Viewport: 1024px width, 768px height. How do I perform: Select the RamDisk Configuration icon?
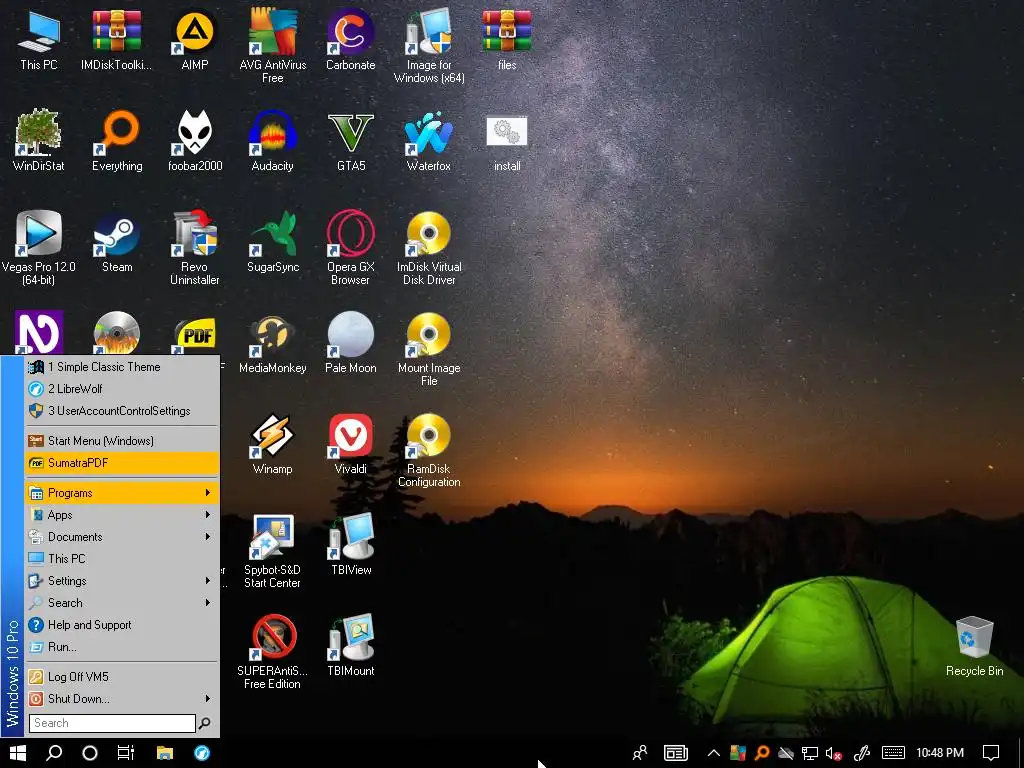[x=429, y=449]
